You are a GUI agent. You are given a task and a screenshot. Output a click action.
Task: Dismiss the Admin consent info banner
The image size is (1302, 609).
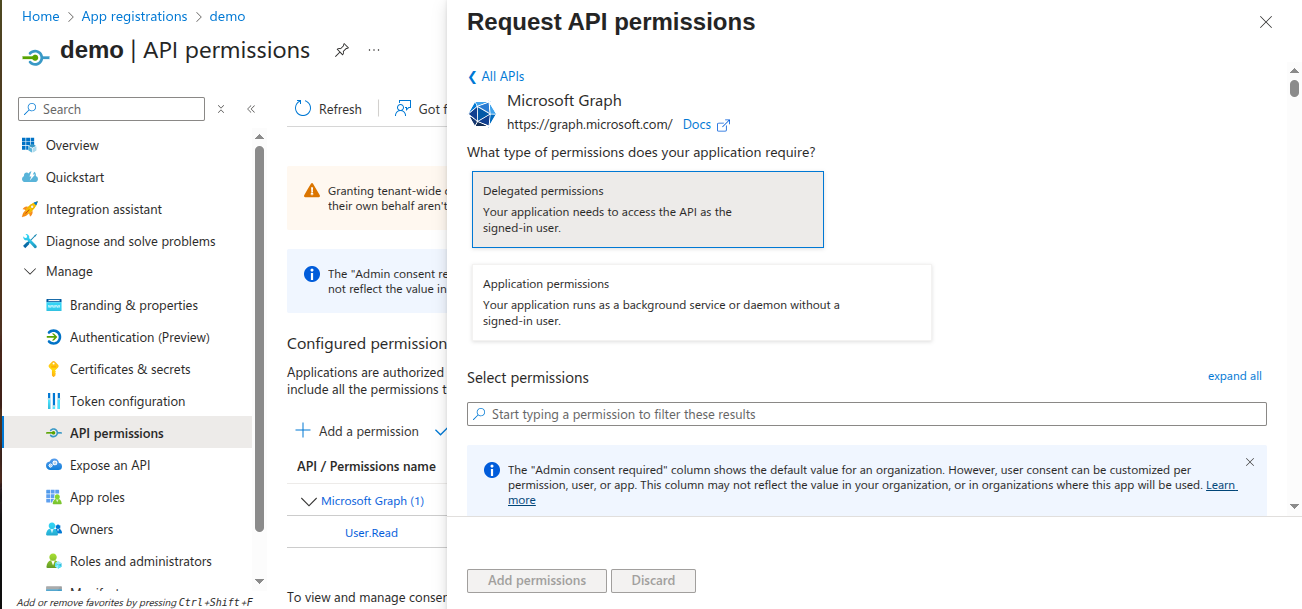(x=1250, y=462)
